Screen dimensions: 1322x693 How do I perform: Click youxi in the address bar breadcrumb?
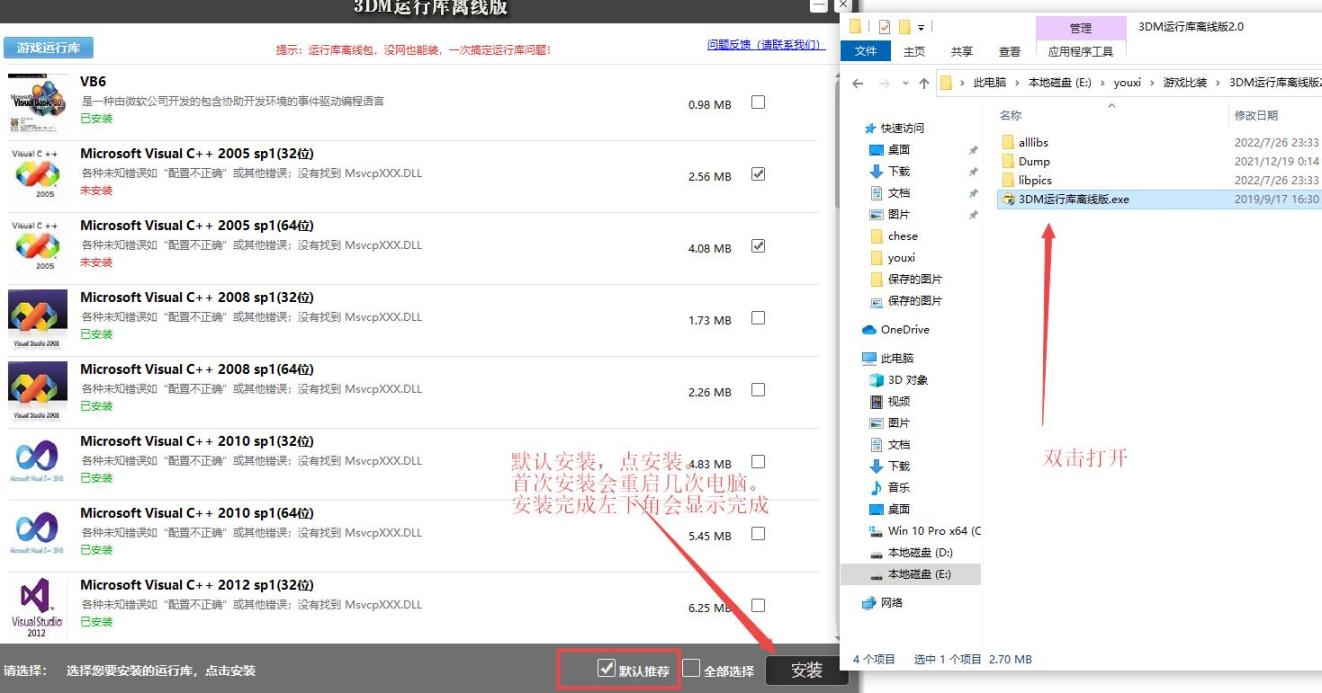tap(1128, 83)
